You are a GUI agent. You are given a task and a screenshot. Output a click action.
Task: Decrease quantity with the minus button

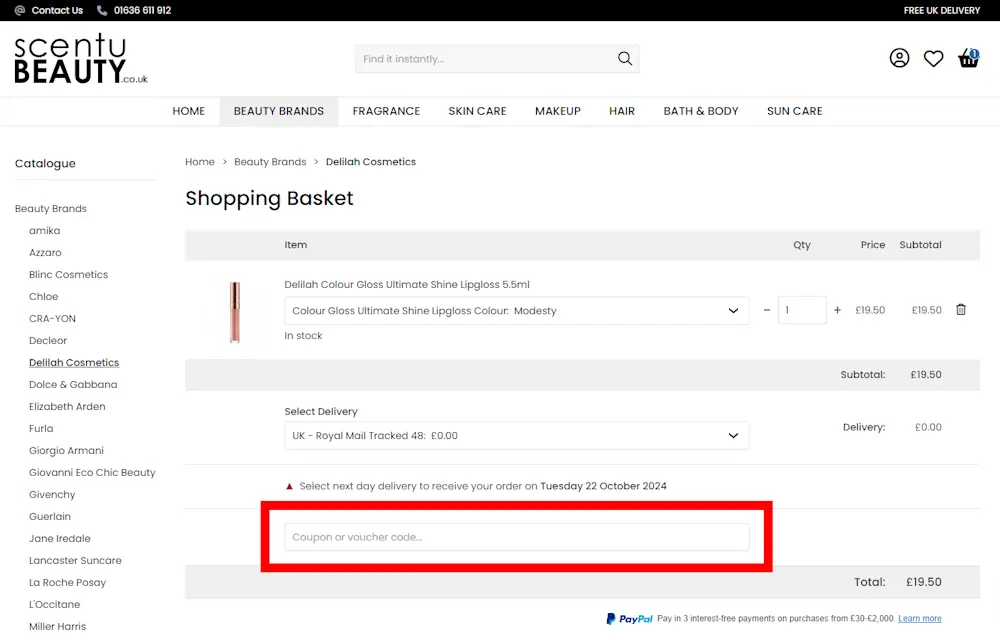click(767, 310)
